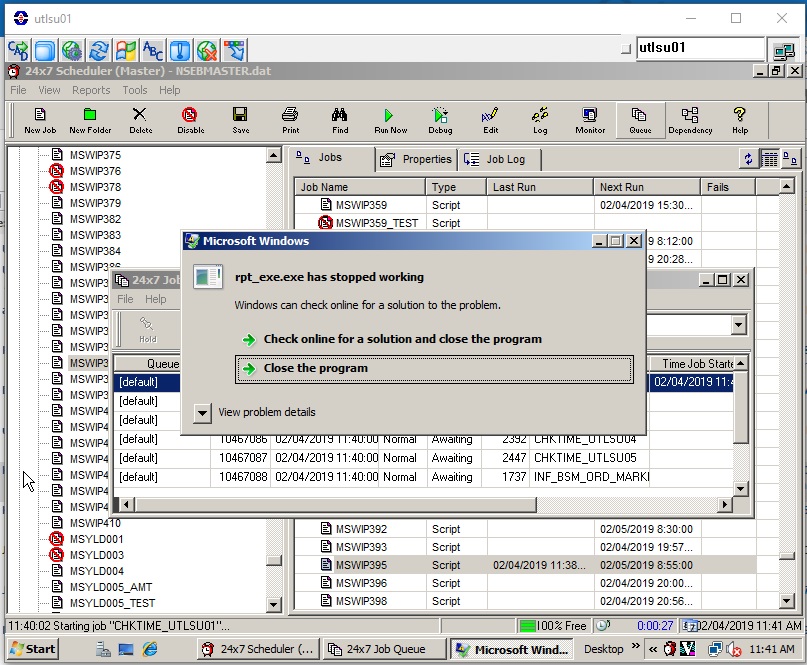This screenshot has width=807, height=665.
Task: Click the Debug toolbar icon
Action: (x=440, y=121)
